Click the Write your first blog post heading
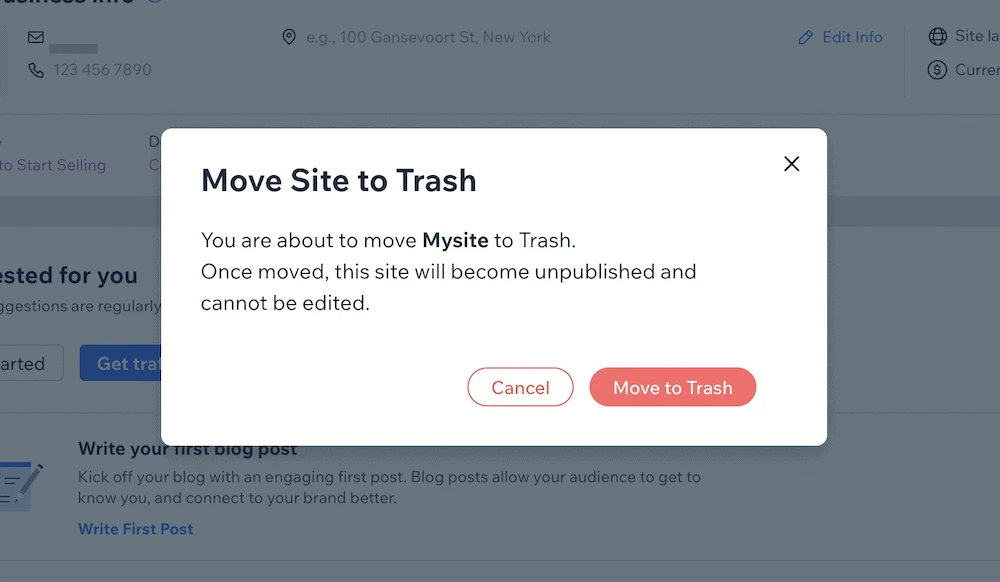 click(x=188, y=449)
